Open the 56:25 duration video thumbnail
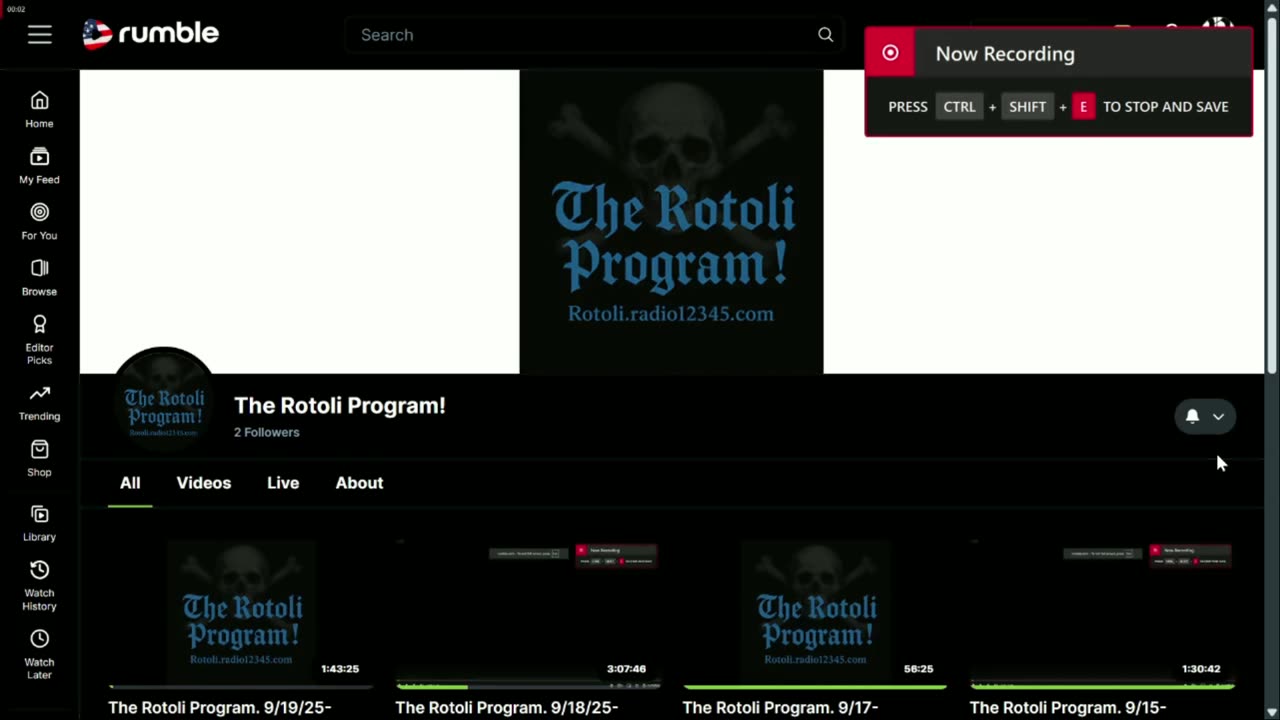The width and height of the screenshot is (1280, 720). [x=815, y=613]
